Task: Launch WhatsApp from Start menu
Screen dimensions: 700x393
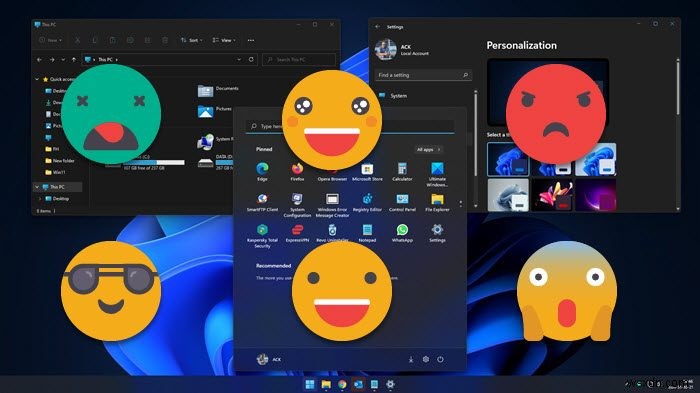Action: [402, 233]
